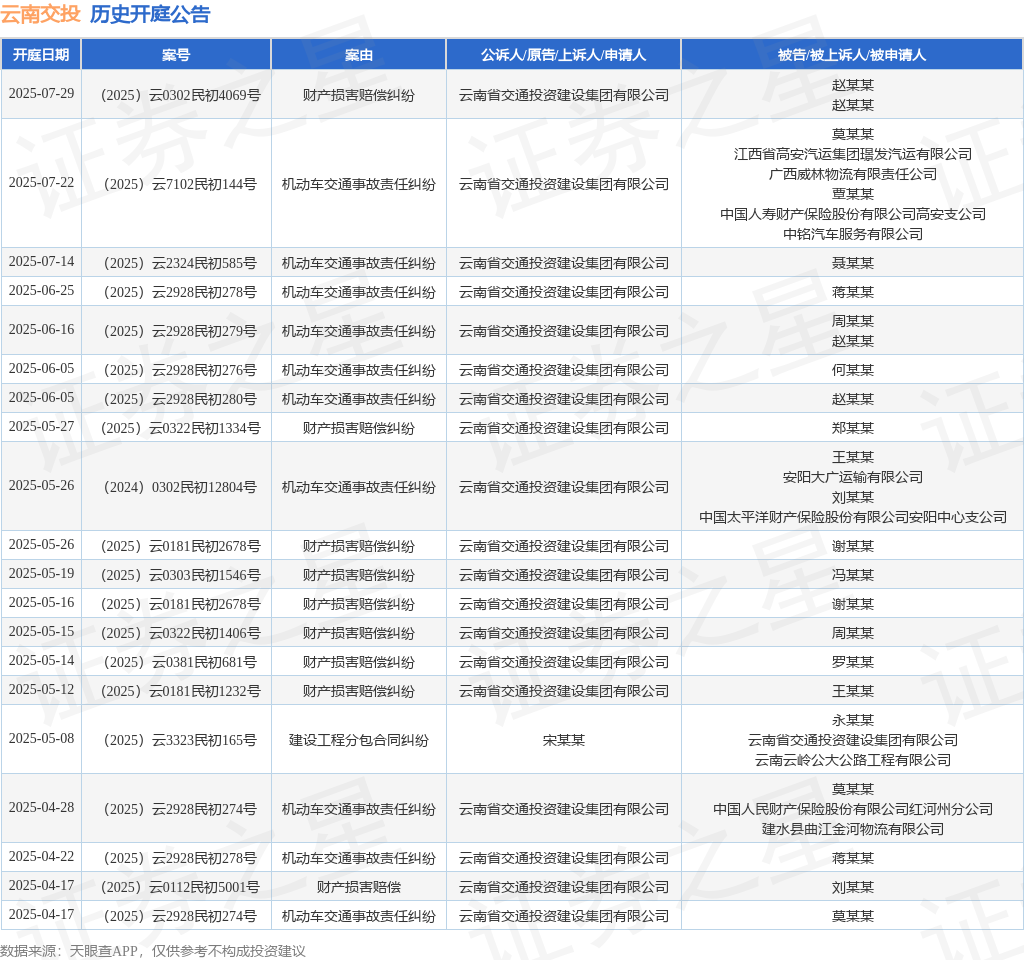Click defendant 冯某某

pyautogui.click(x=852, y=575)
